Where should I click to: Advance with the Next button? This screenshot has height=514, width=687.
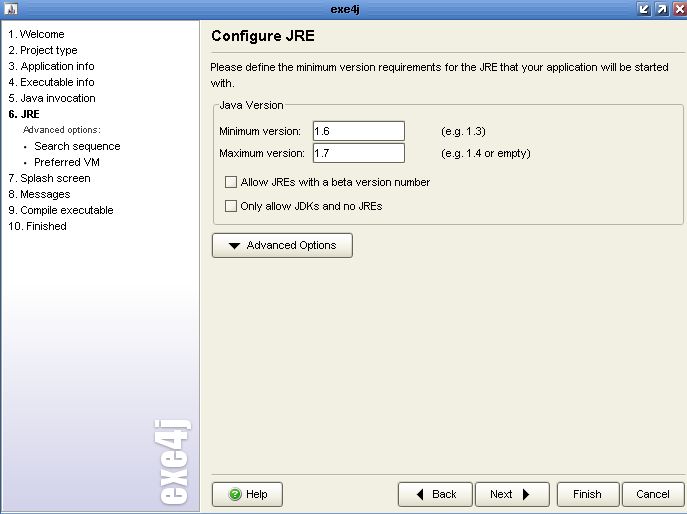pos(512,494)
